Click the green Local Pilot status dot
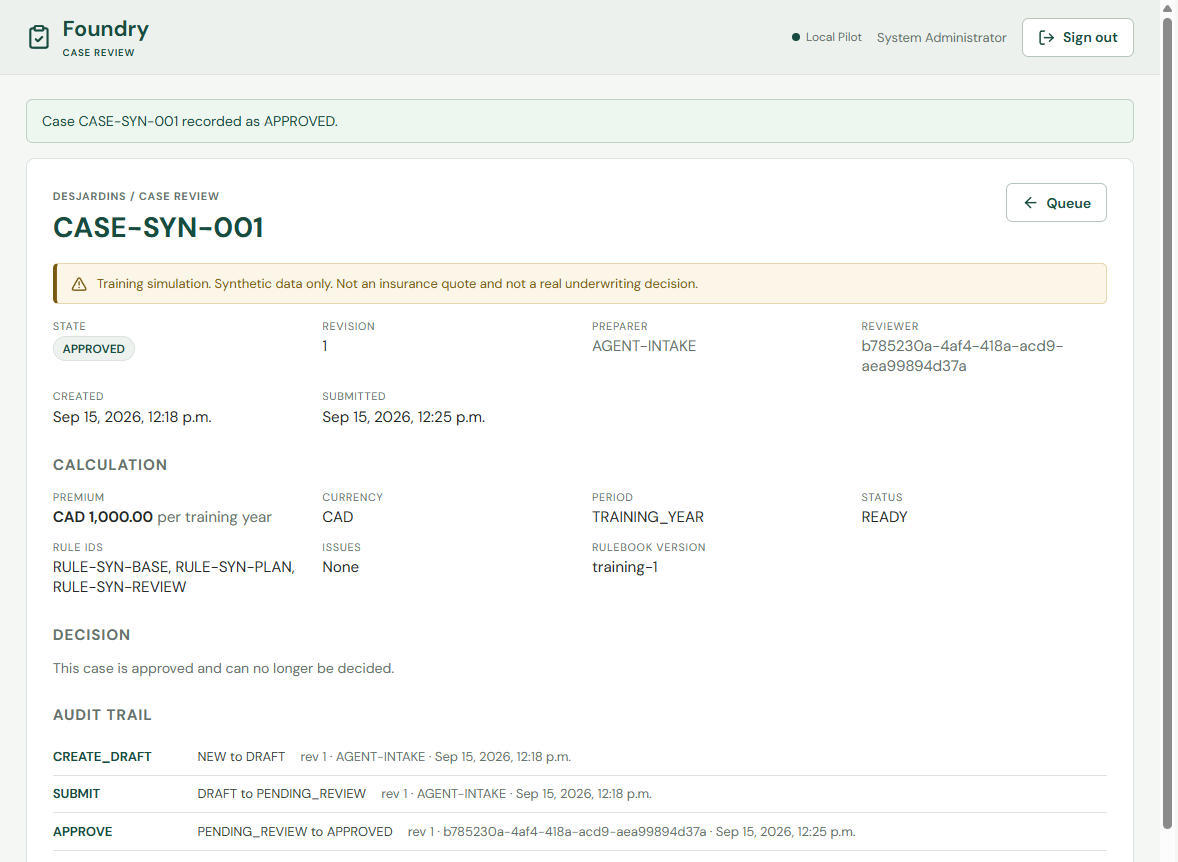This screenshot has height=862, width=1178. pyautogui.click(x=796, y=37)
